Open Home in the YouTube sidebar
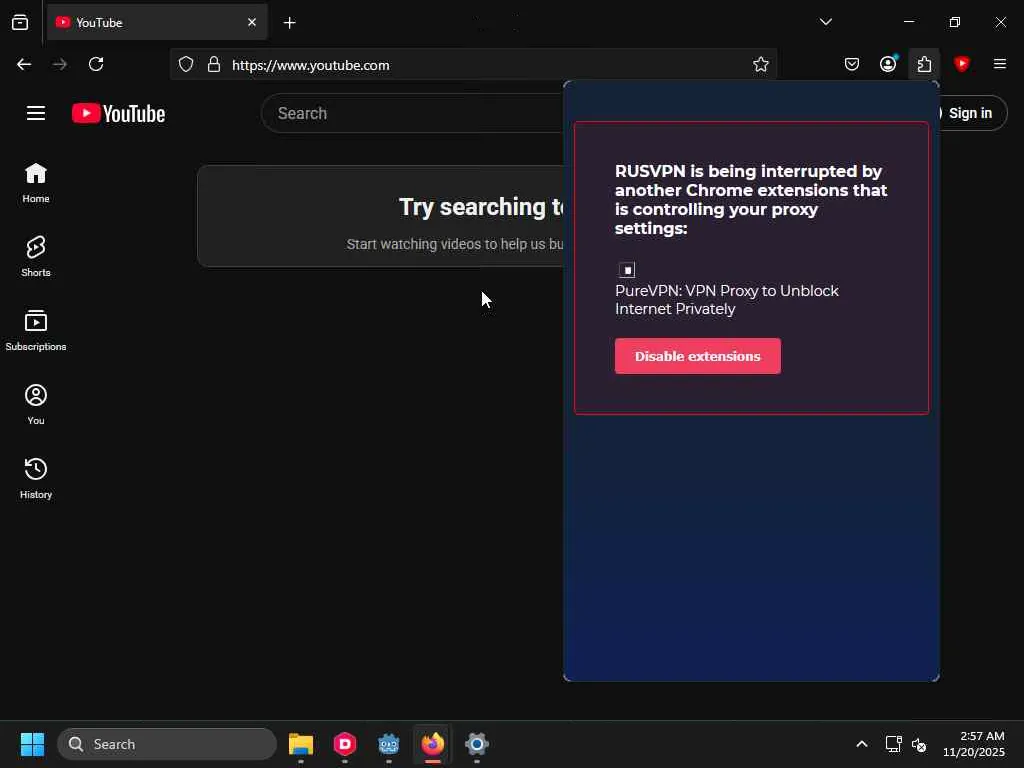This screenshot has height=768, width=1024. tap(36, 183)
